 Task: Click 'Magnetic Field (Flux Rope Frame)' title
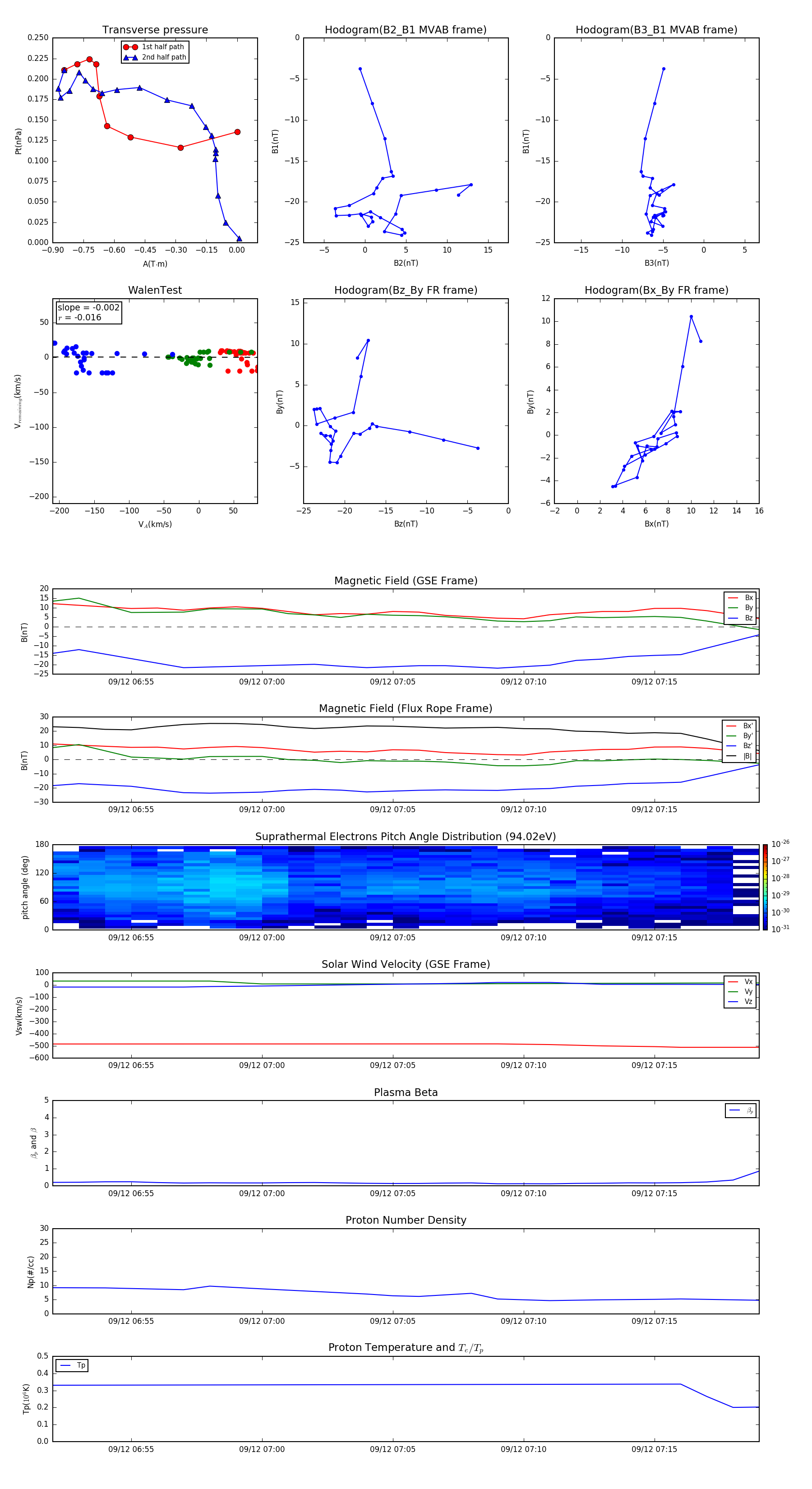tap(406, 709)
